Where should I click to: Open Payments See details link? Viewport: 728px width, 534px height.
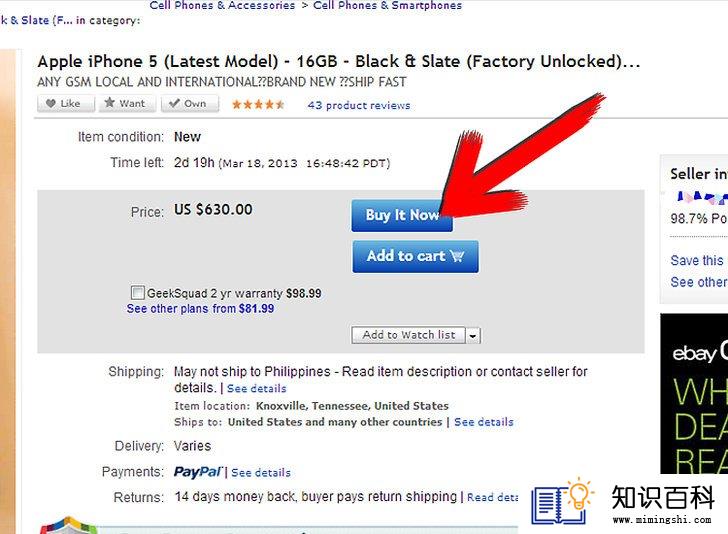tap(261, 473)
